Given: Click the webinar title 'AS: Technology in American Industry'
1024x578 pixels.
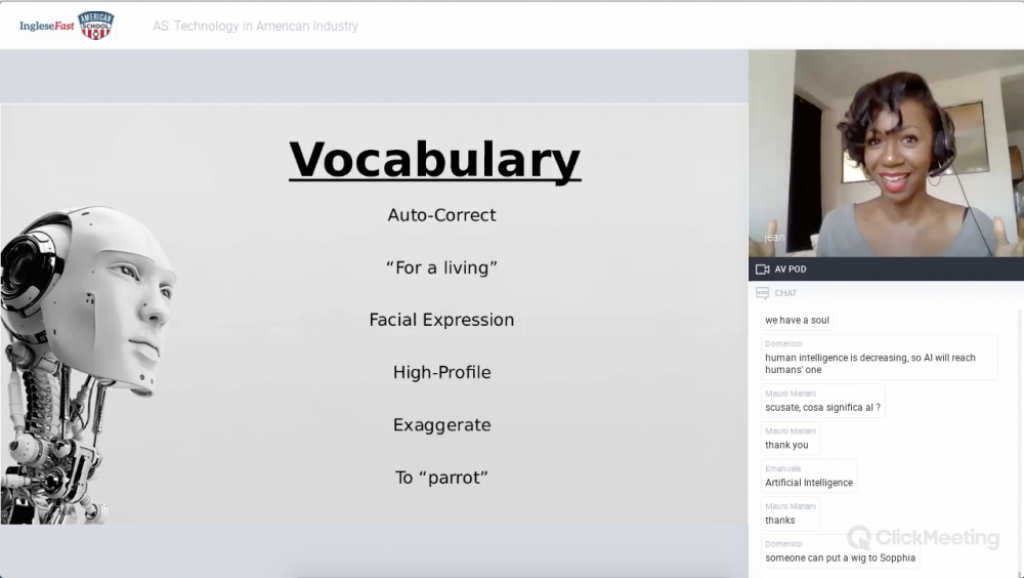Looking at the screenshot, I should click(x=255, y=26).
